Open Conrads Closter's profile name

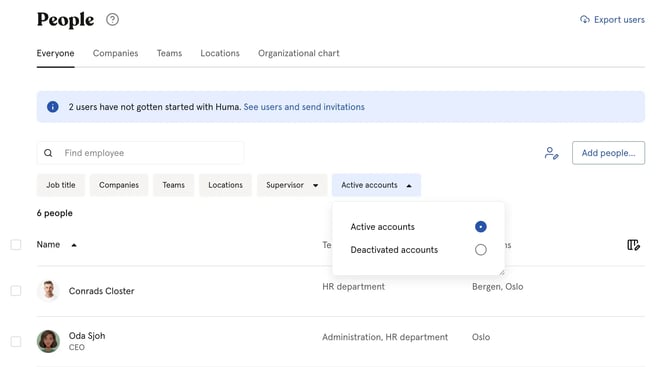[x=101, y=291]
